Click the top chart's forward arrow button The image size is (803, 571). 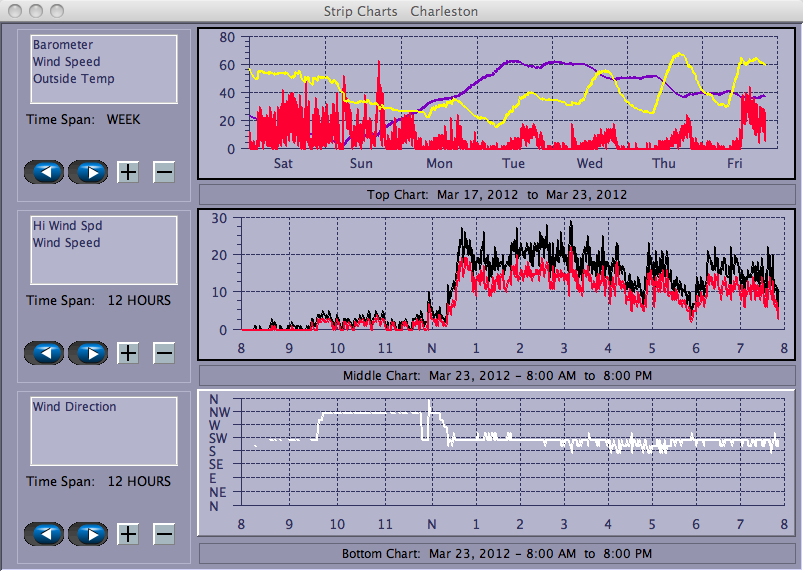[88, 172]
